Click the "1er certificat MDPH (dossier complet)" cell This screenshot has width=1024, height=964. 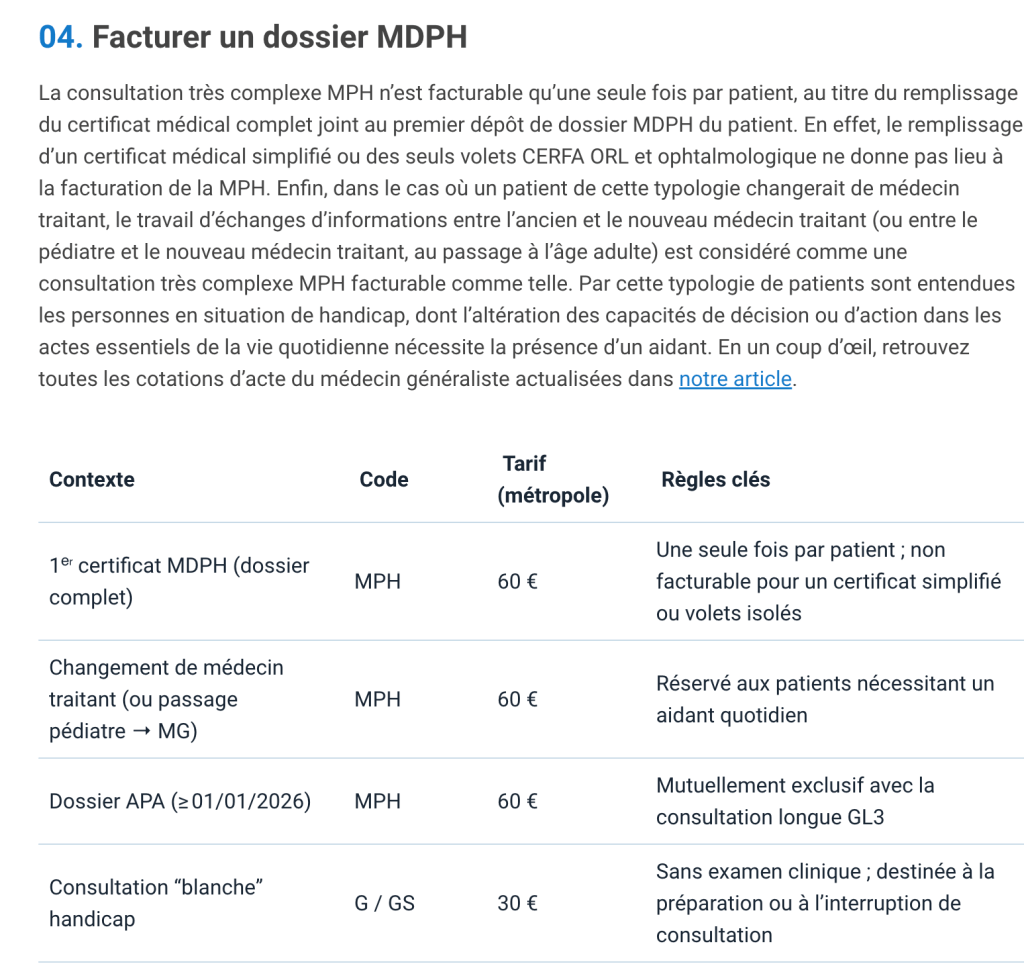(179, 581)
